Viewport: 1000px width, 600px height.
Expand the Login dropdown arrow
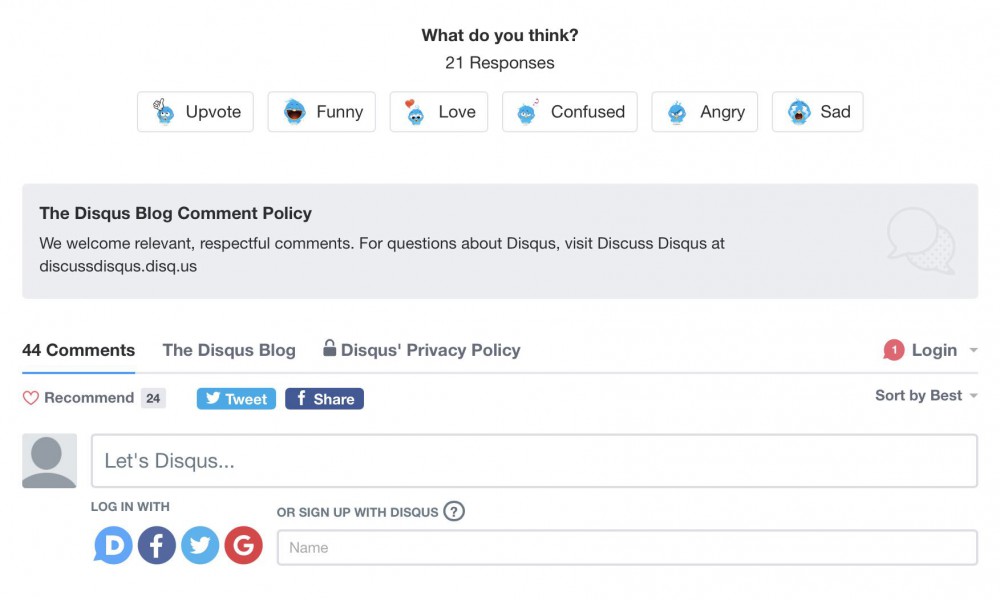(x=973, y=350)
